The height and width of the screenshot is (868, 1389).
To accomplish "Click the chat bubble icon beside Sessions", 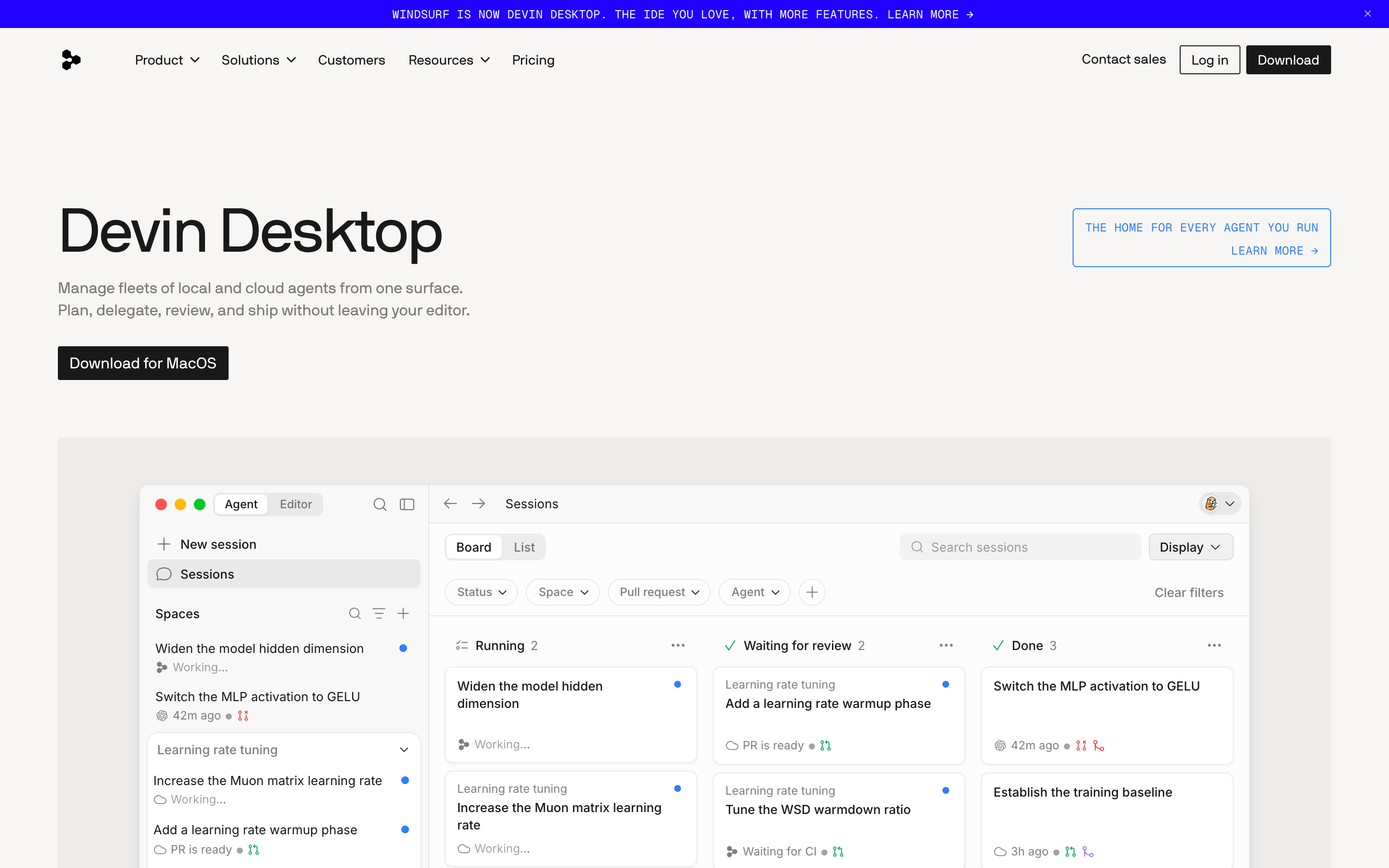I will (163, 574).
